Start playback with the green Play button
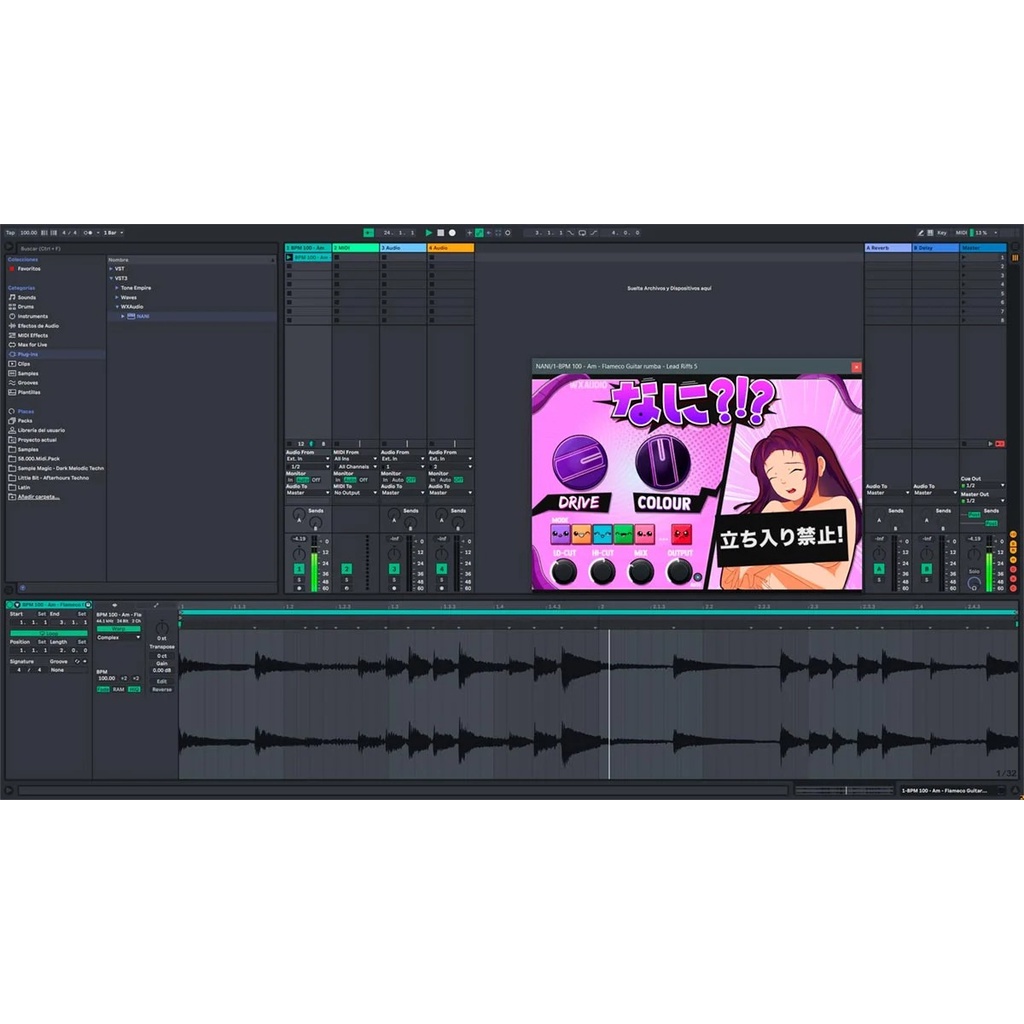The height and width of the screenshot is (1024, 1024). tap(428, 232)
